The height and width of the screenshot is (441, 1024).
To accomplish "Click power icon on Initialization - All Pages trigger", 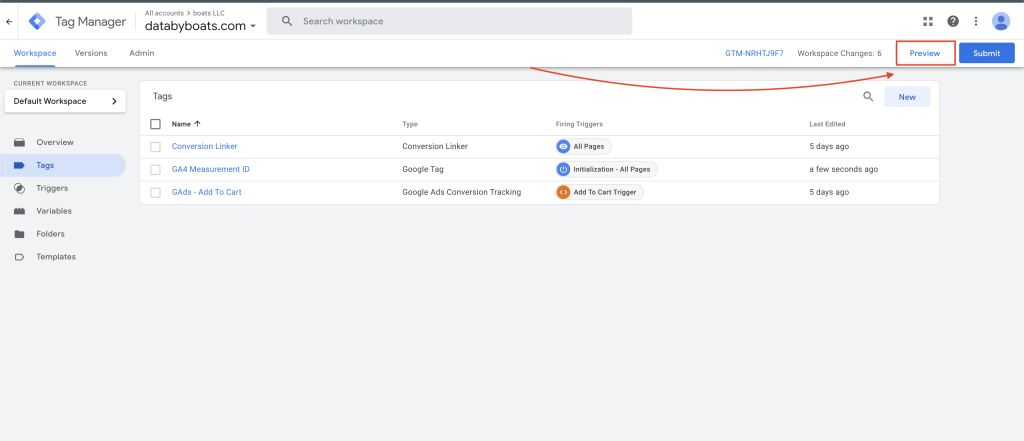I will coord(563,169).
